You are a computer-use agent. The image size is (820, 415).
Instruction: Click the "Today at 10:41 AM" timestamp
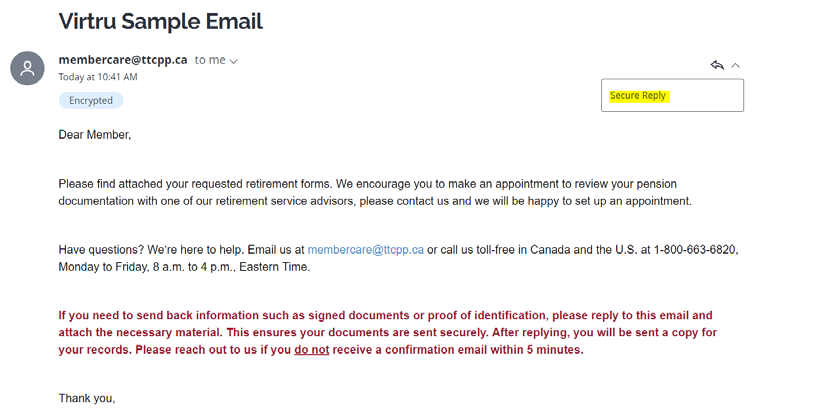click(x=98, y=77)
